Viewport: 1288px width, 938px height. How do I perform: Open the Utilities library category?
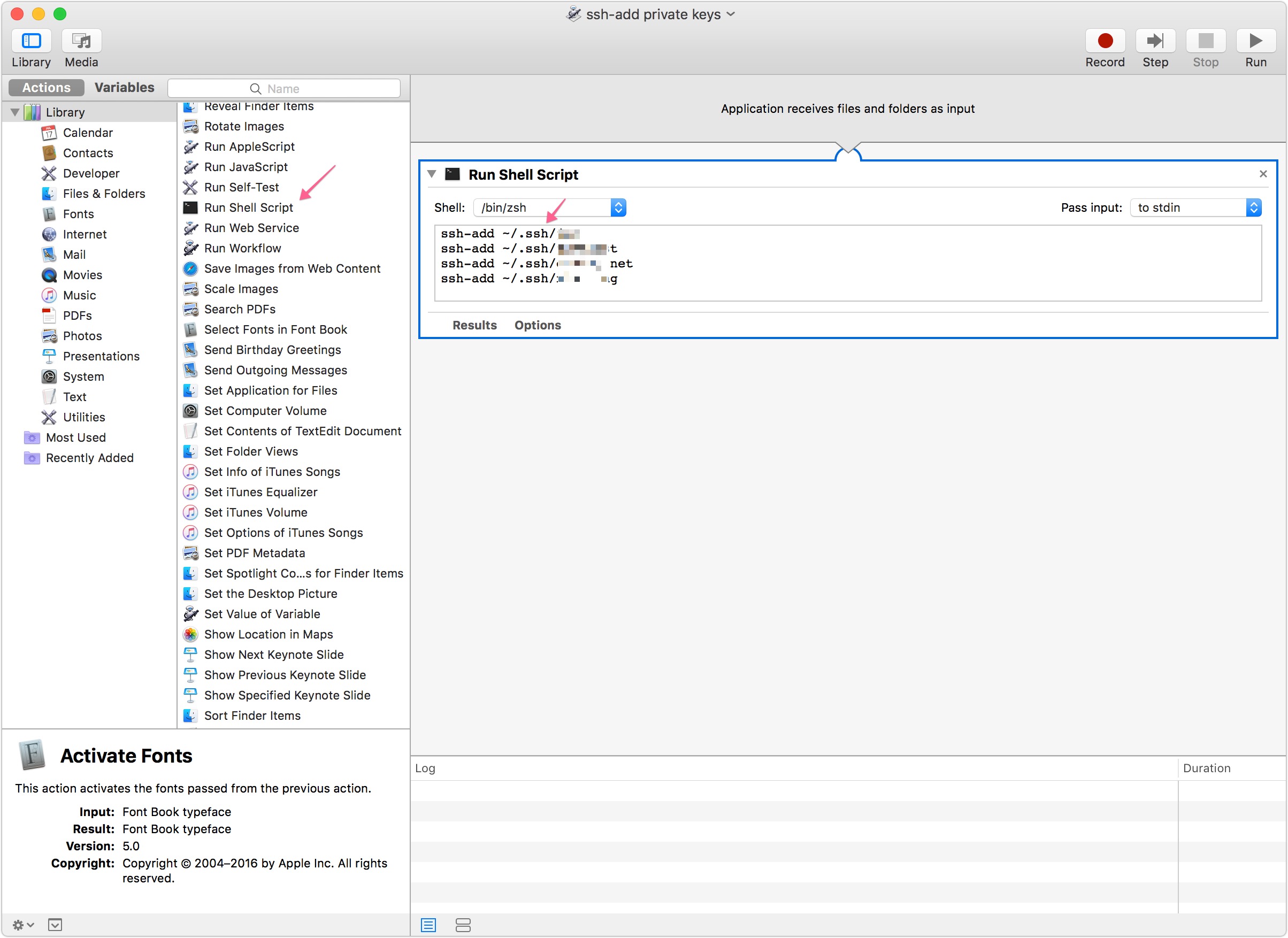[83, 417]
